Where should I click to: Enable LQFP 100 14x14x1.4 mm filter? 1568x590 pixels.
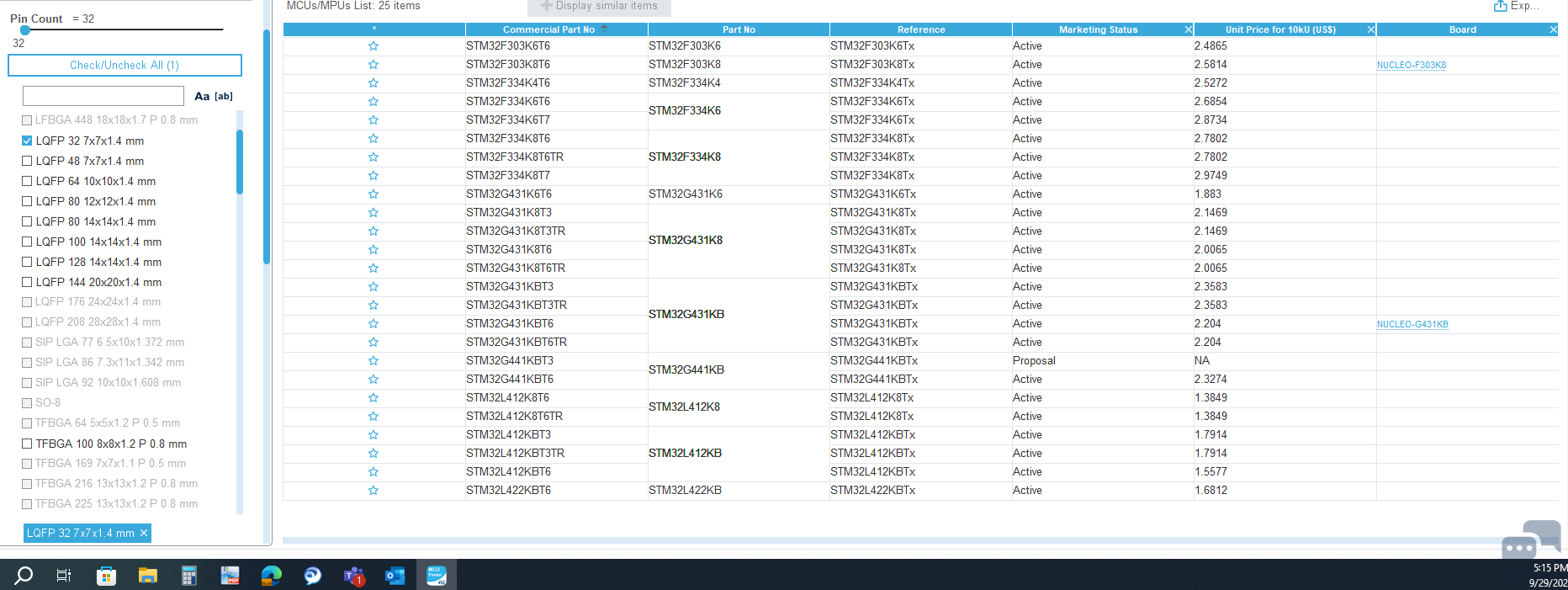tap(27, 242)
